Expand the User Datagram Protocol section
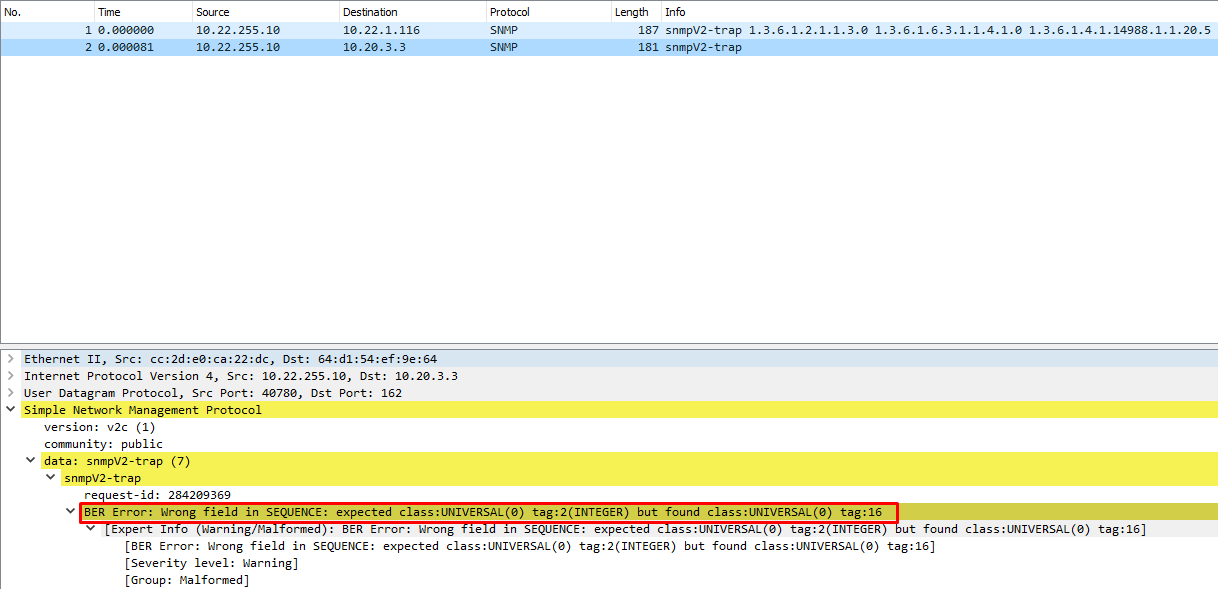Screen dimensions: 1218x589 tap(10, 392)
